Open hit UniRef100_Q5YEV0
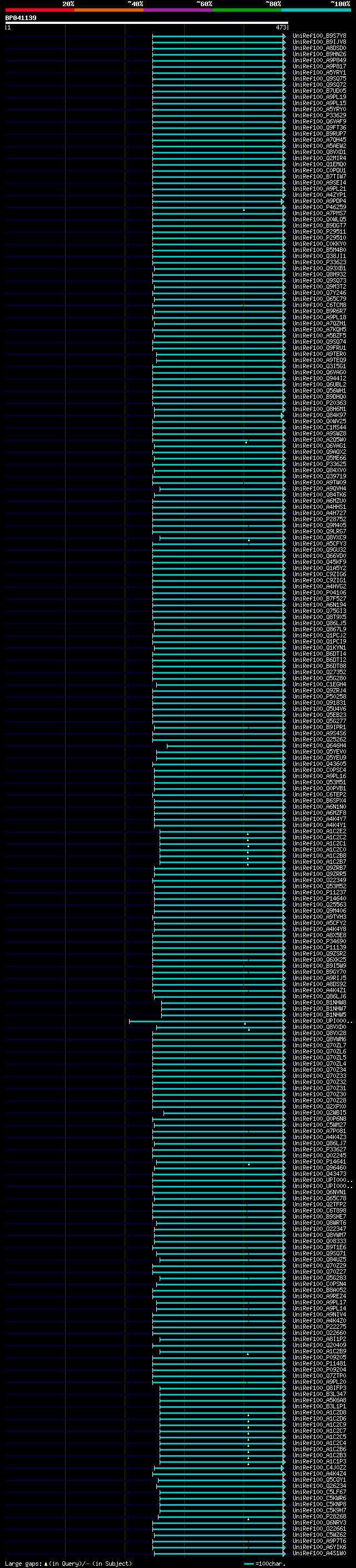Viewport: 356px width, 1568px height. click(x=319, y=752)
